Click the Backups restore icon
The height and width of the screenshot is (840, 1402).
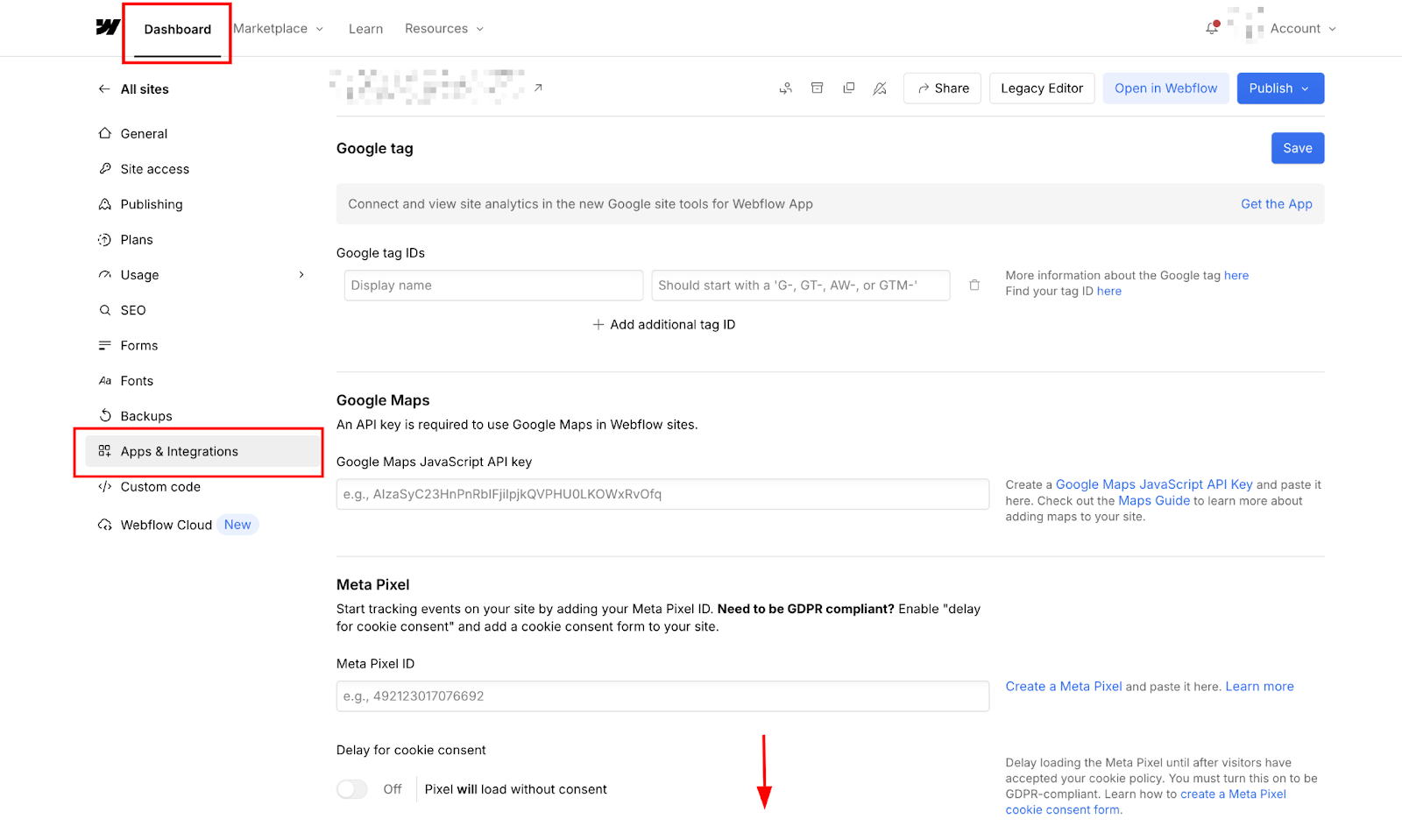click(x=105, y=415)
